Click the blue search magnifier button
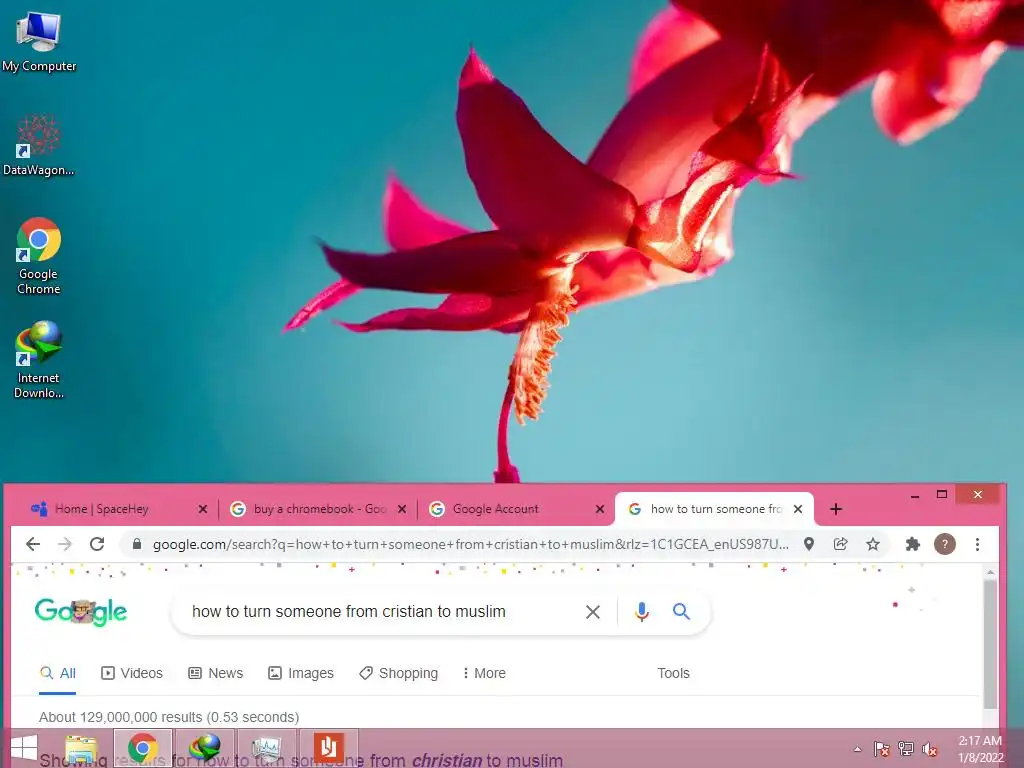Image resolution: width=1024 pixels, height=768 pixels. coord(681,611)
